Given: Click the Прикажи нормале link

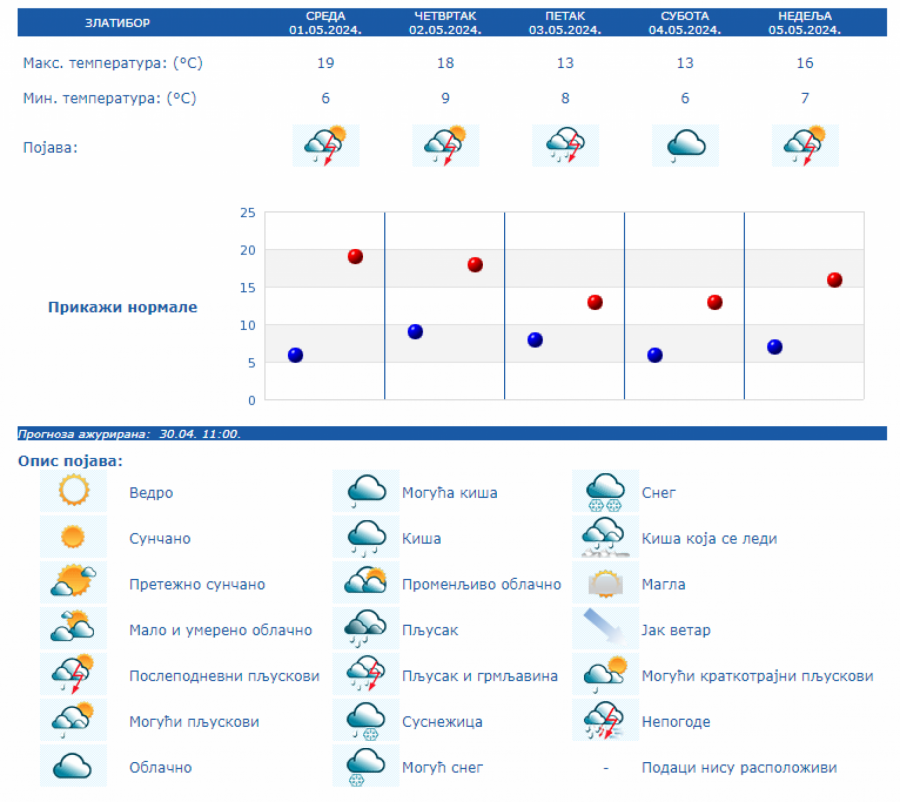Looking at the screenshot, I should 123,307.
